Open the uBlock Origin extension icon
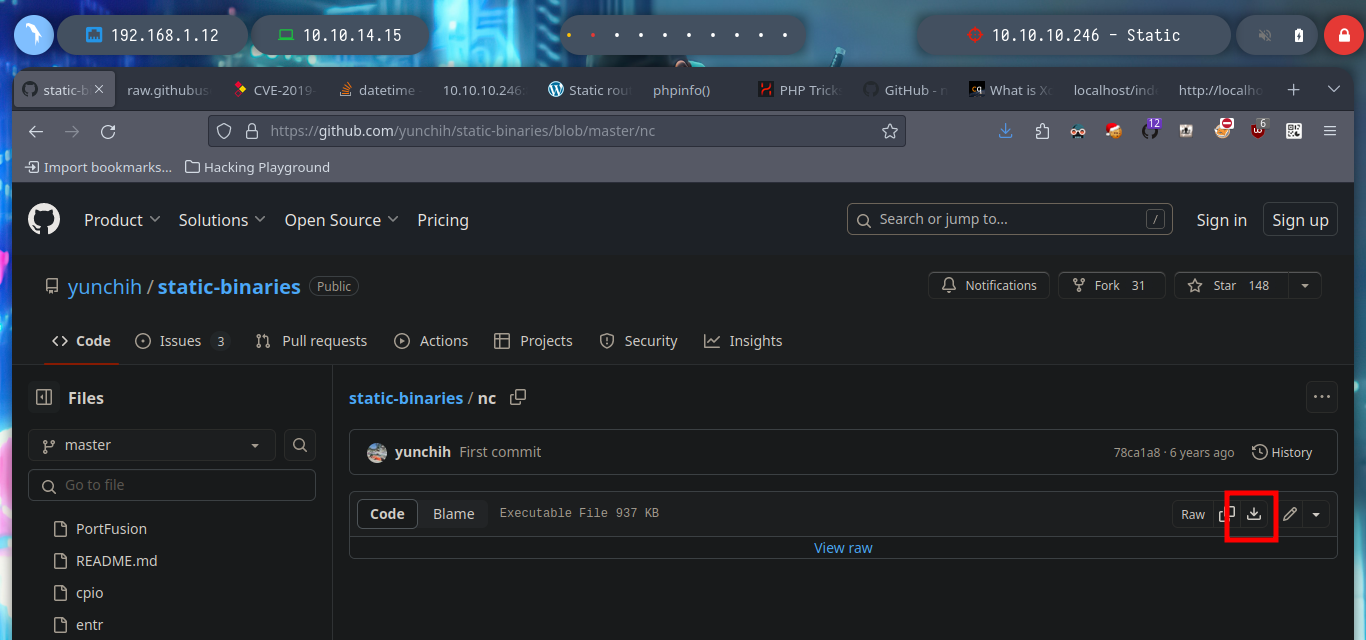The height and width of the screenshot is (640, 1366). coord(1258,130)
